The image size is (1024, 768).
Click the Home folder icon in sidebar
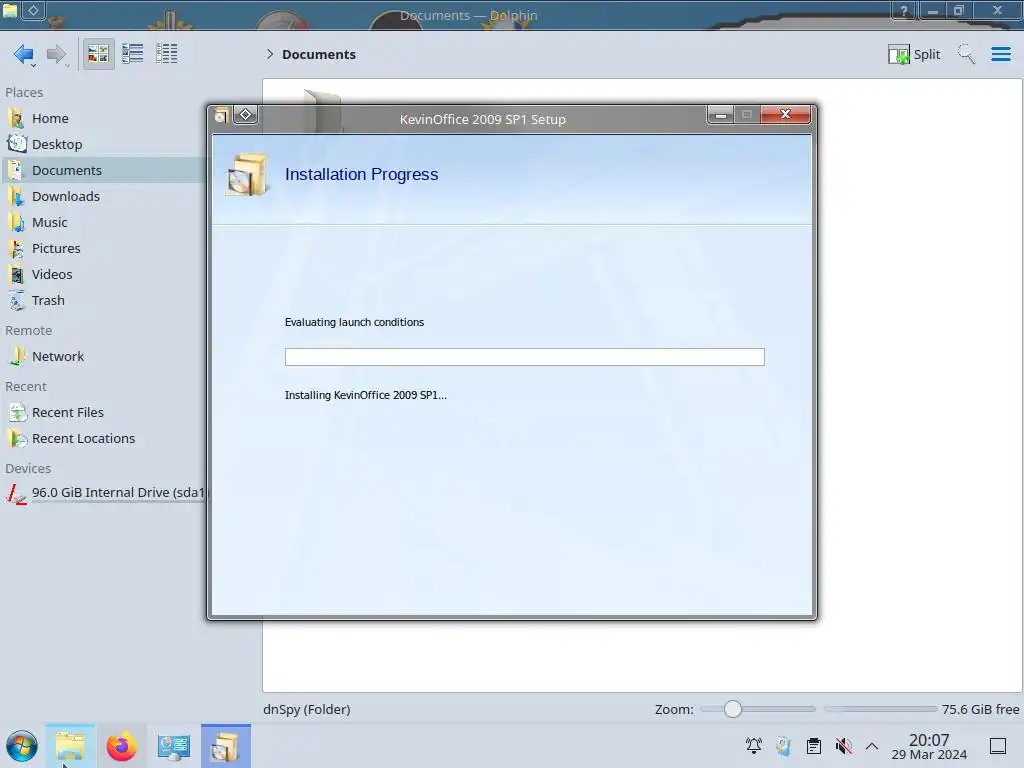pos(16,118)
